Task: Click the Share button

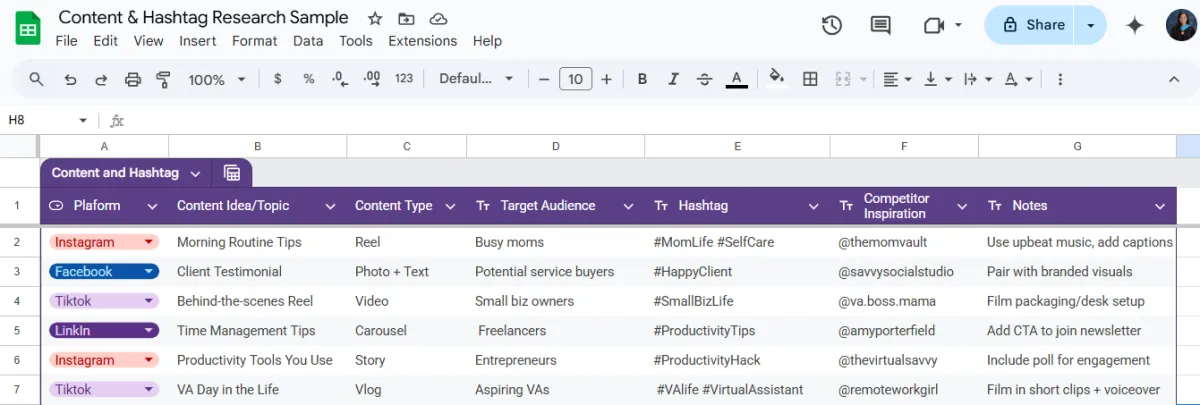Action: point(1034,25)
